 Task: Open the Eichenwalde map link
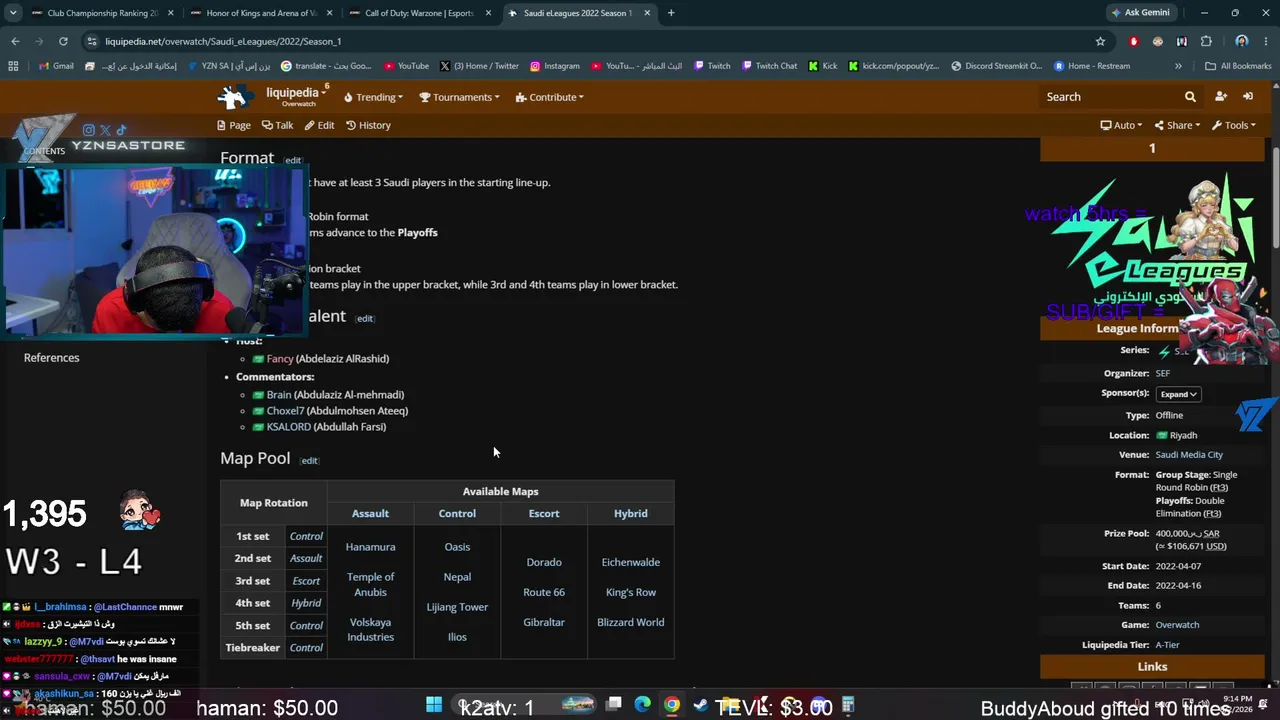(x=631, y=562)
